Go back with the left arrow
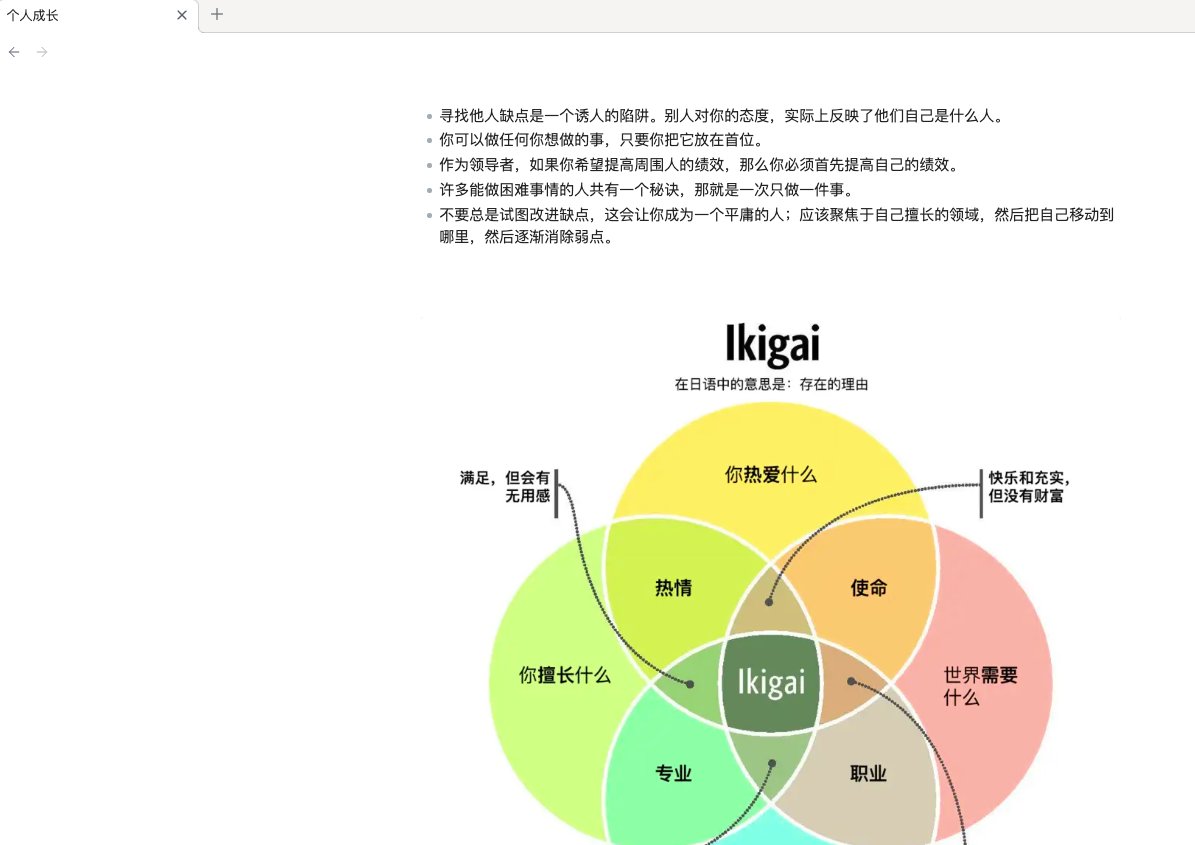The height and width of the screenshot is (845, 1195). pos(14,52)
